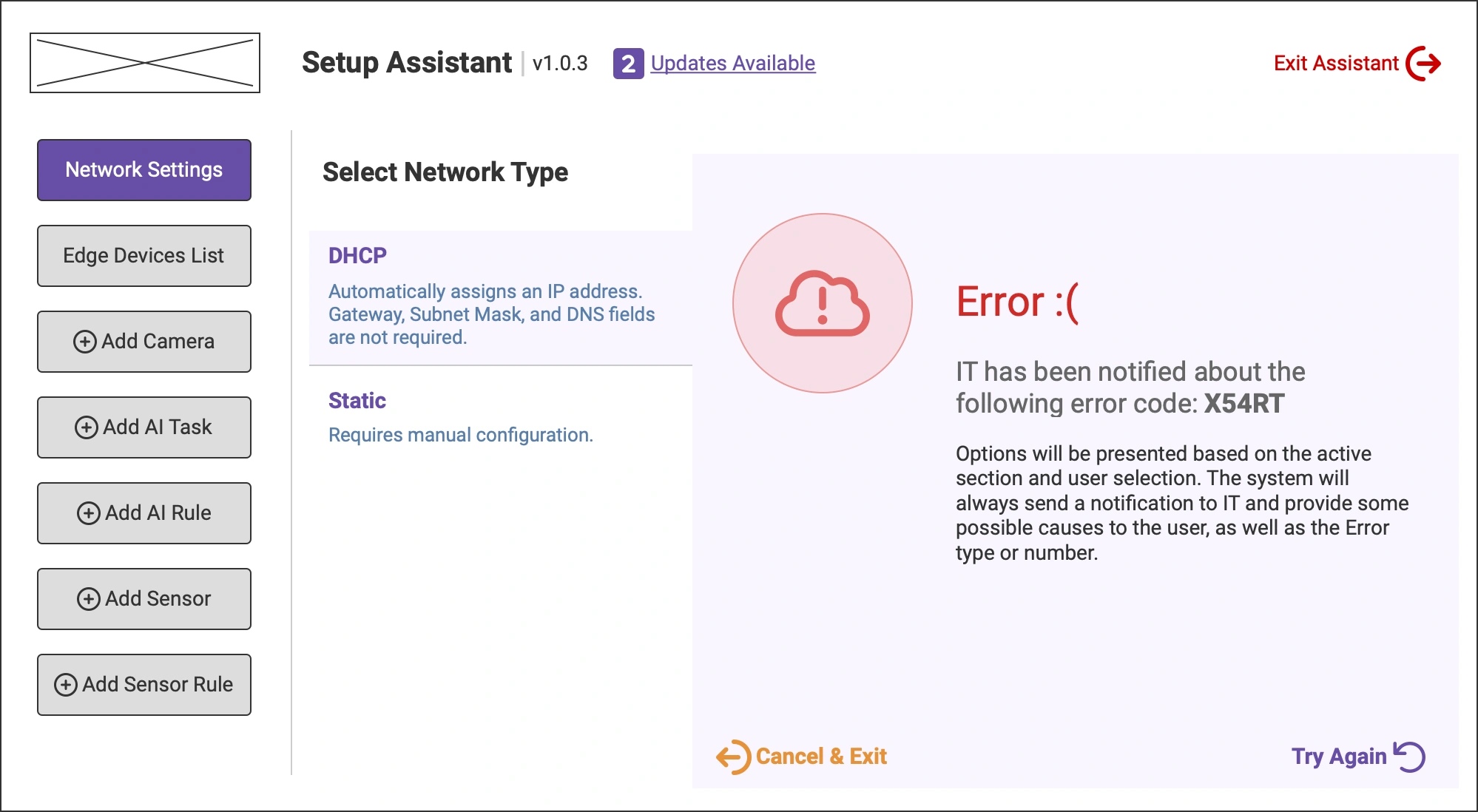1478x812 pixels.
Task: Click the plus icon on Add Sensor Rule
Action: (x=67, y=684)
